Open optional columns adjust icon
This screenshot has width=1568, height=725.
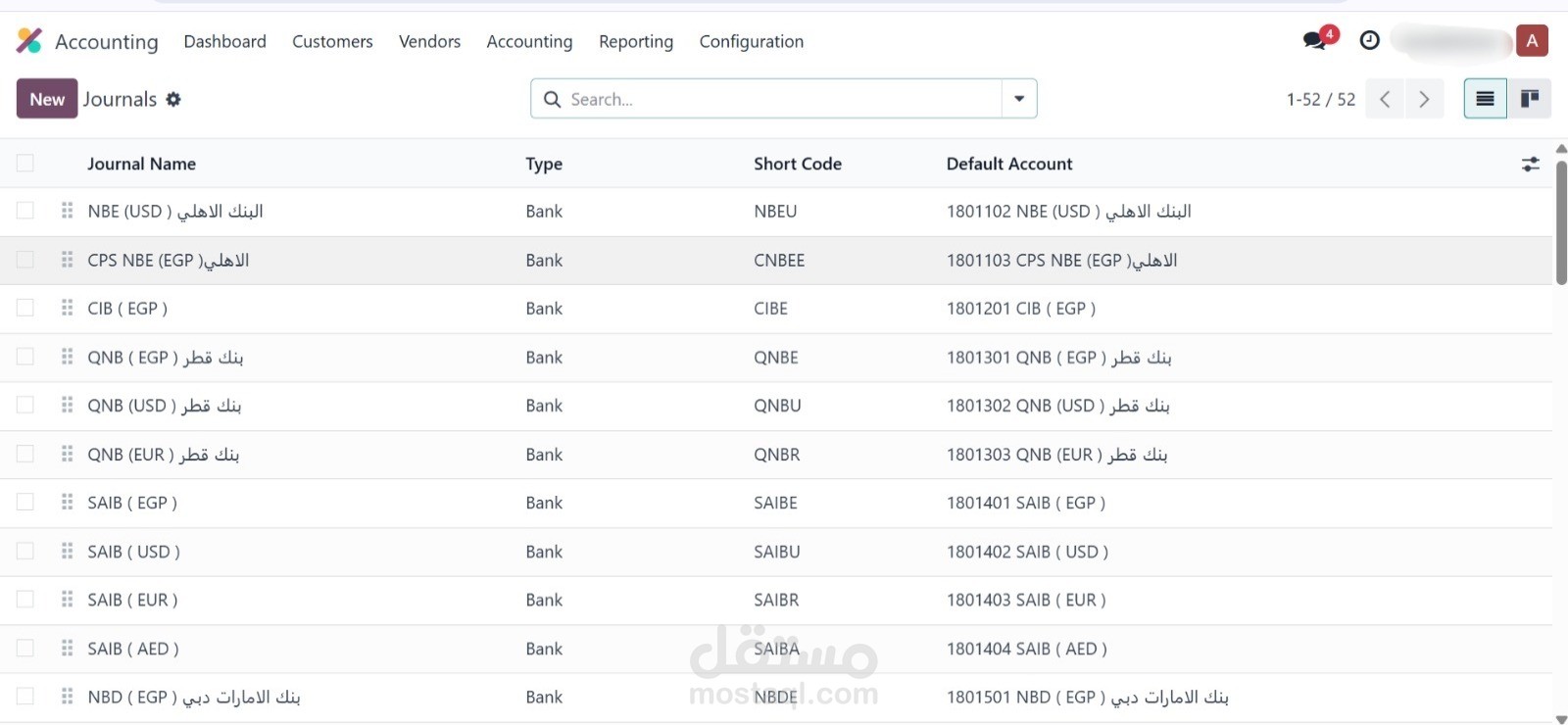1530,165
